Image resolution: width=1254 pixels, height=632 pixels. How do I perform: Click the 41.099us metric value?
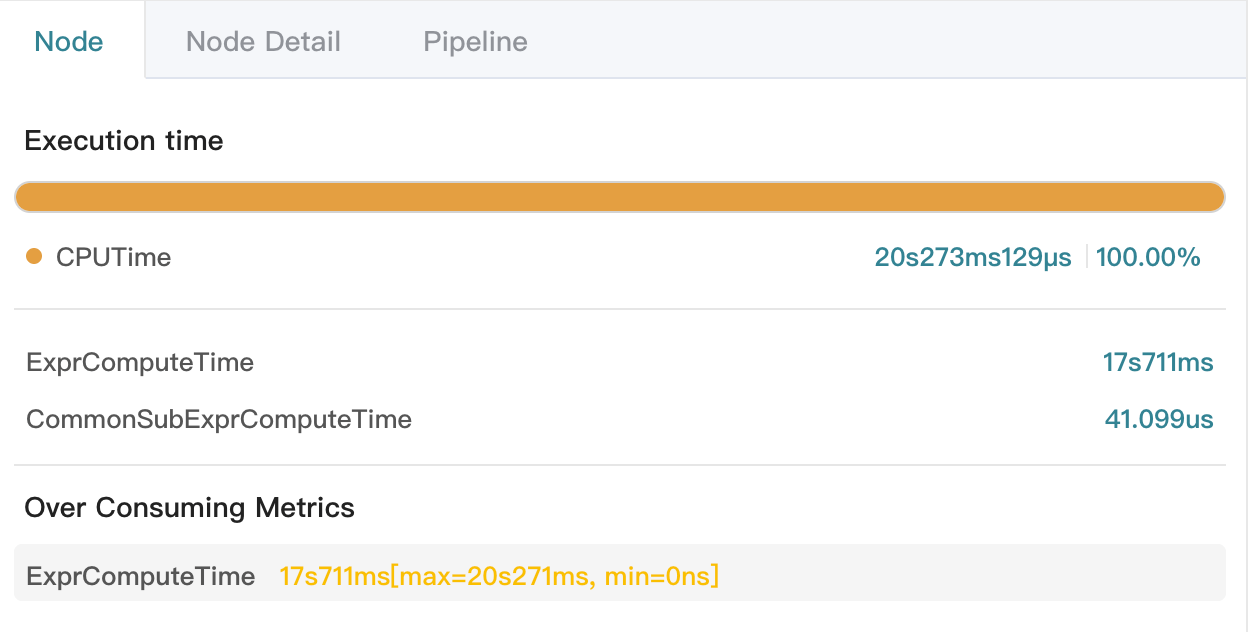[x=1159, y=419]
